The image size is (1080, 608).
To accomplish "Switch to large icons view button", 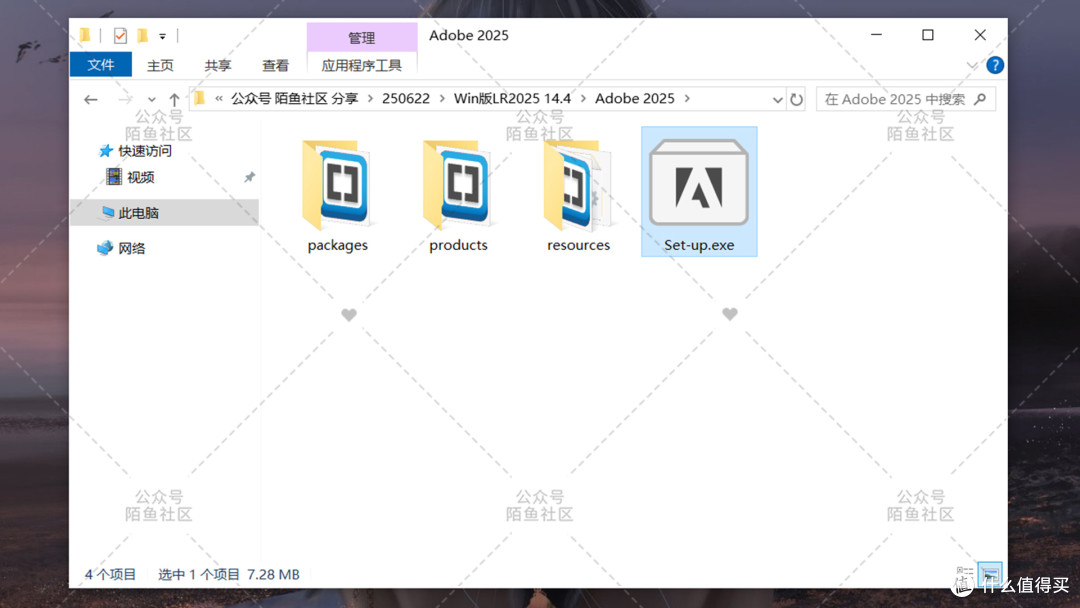I will (x=990, y=573).
